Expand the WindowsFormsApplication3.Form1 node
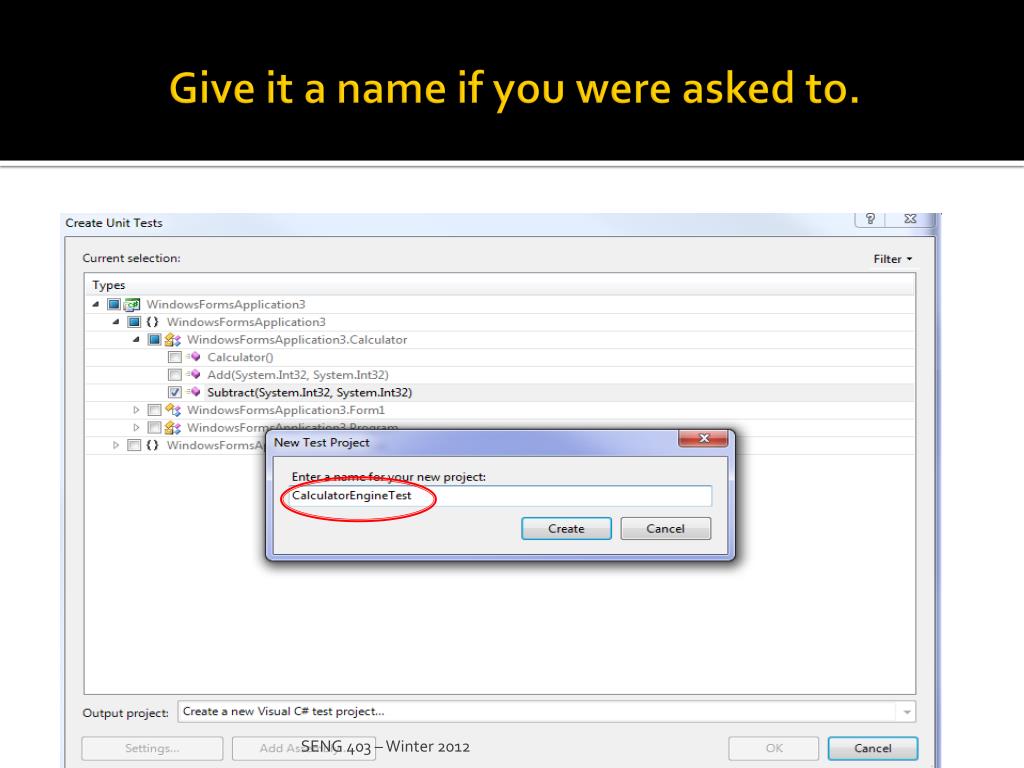 click(136, 410)
